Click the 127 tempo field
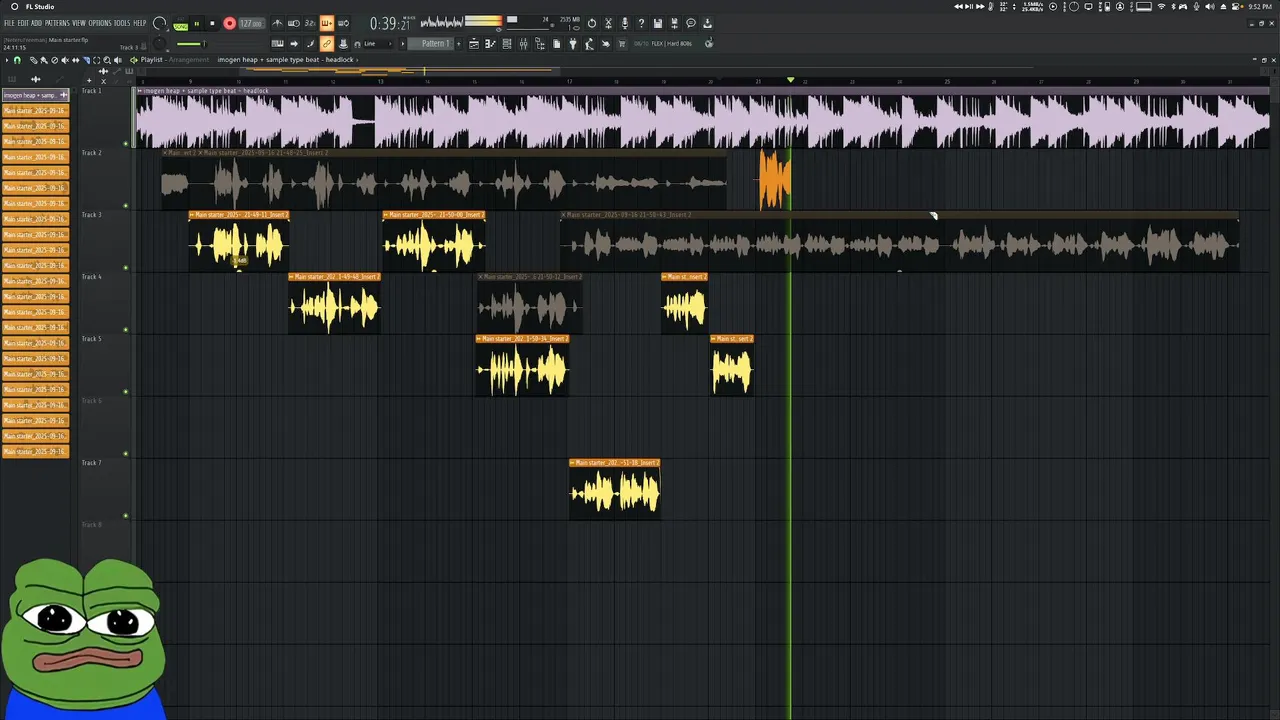Screen dimensions: 1280x720 [252, 23]
